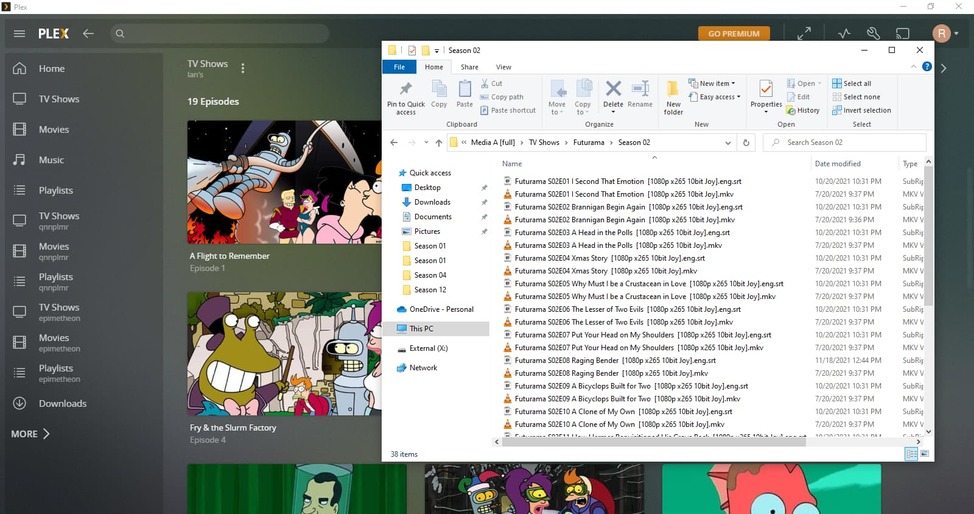Click the Plex back arrow
The height and width of the screenshot is (514, 974).
(88, 34)
